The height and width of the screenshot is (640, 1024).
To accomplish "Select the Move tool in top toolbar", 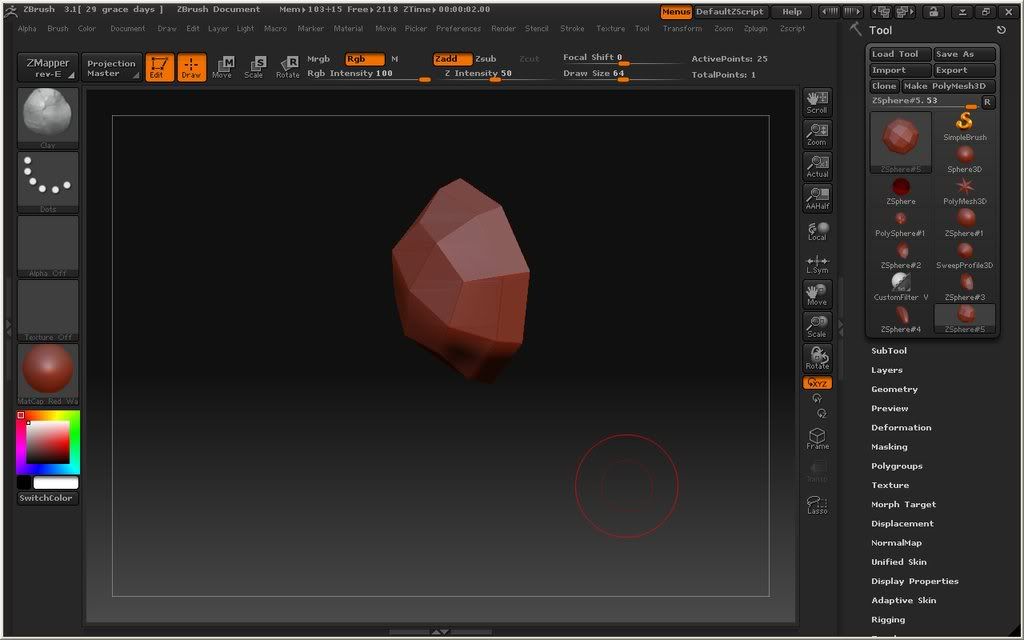I will pyautogui.click(x=222, y=67).
